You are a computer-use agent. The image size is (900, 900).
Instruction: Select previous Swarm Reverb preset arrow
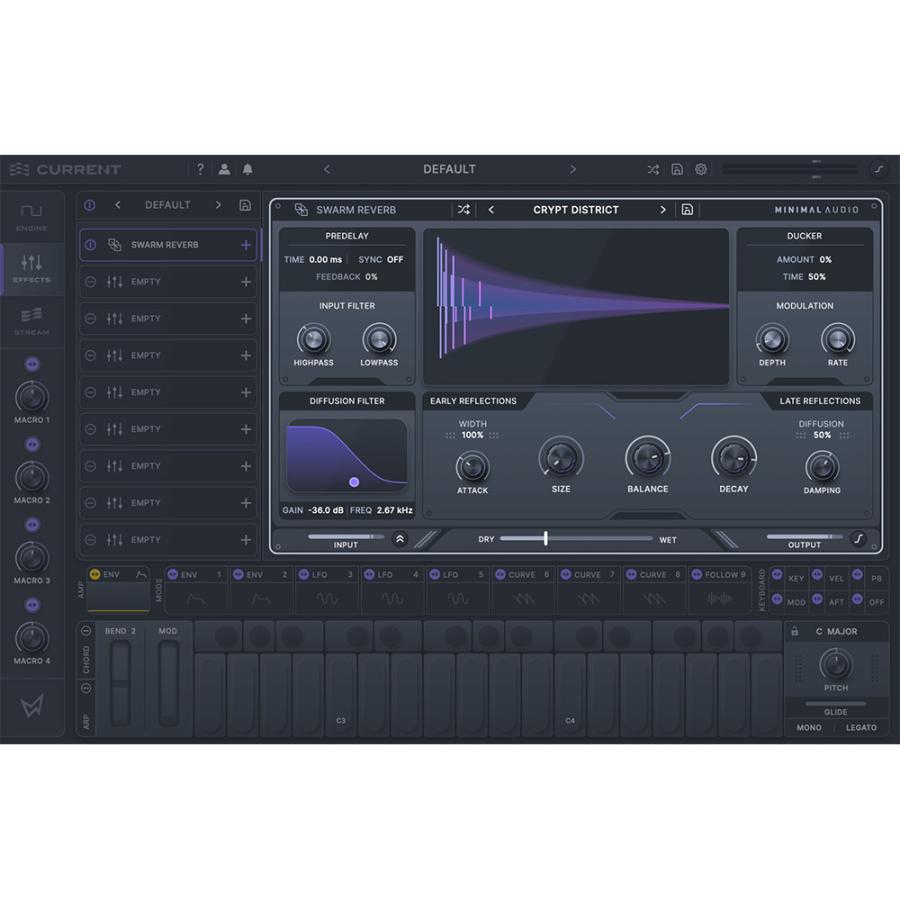(x=491, y=210)
